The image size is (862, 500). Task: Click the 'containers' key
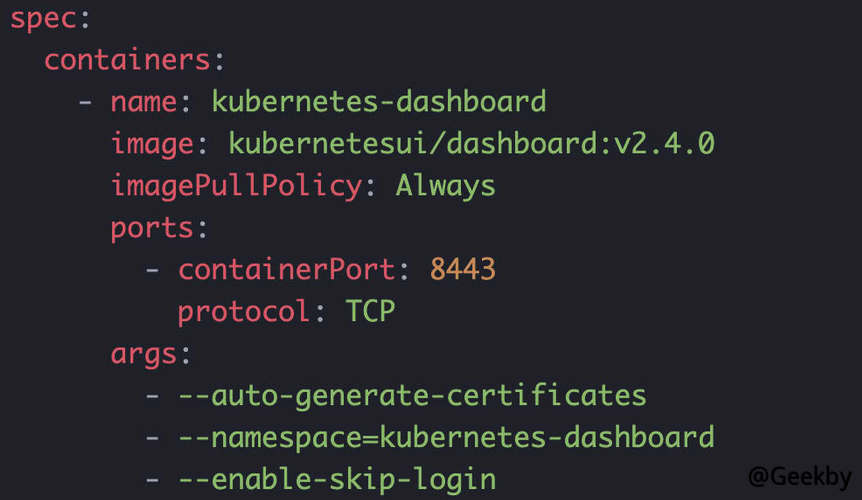127,60
